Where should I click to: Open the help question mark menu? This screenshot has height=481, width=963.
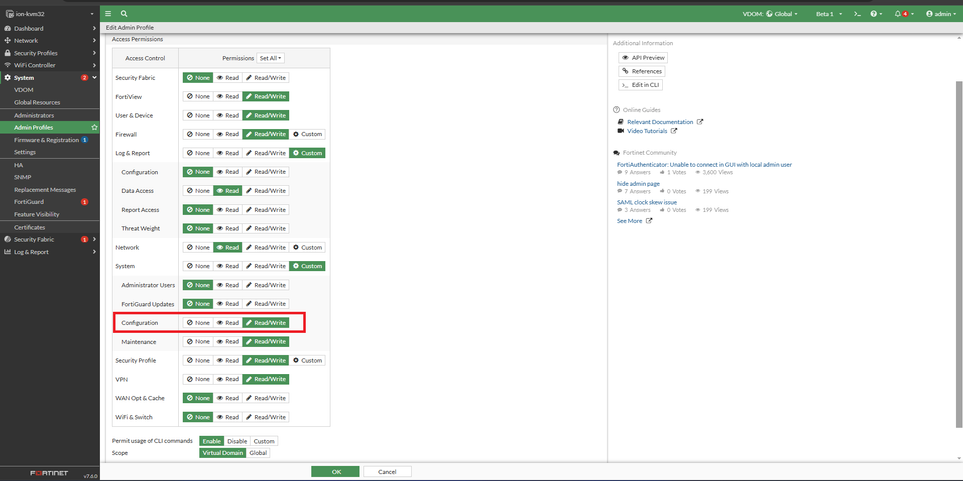click(876, 14)
